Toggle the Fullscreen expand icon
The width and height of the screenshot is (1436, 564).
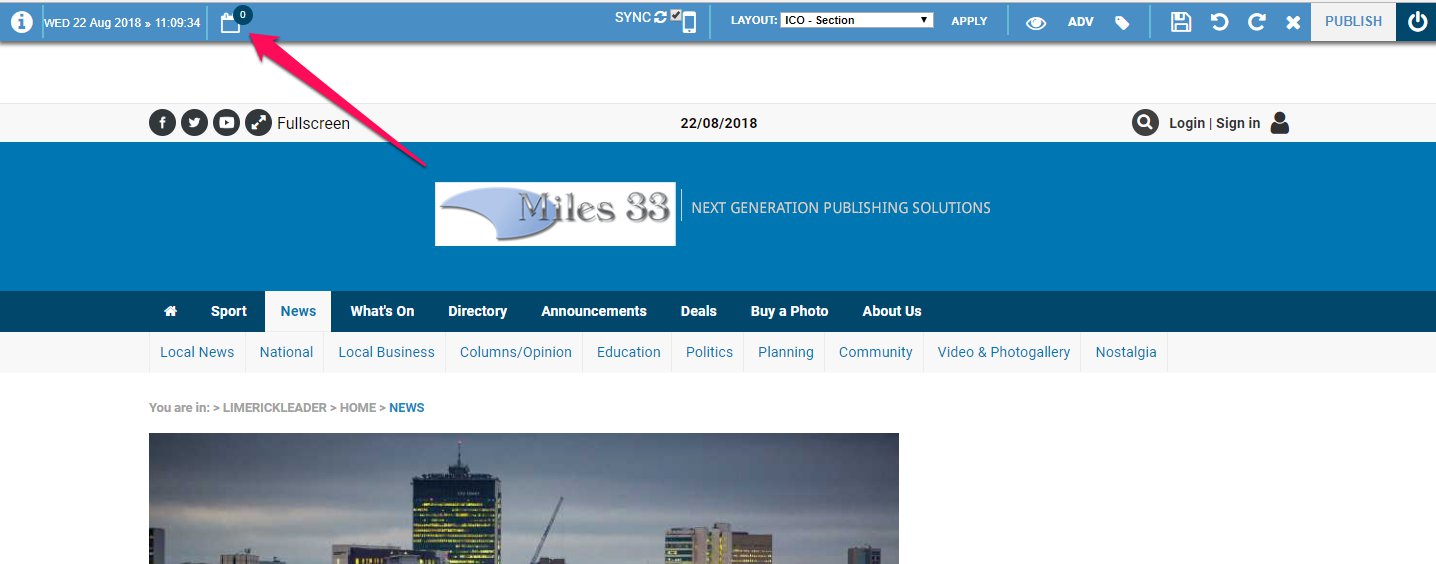[258, 123]
